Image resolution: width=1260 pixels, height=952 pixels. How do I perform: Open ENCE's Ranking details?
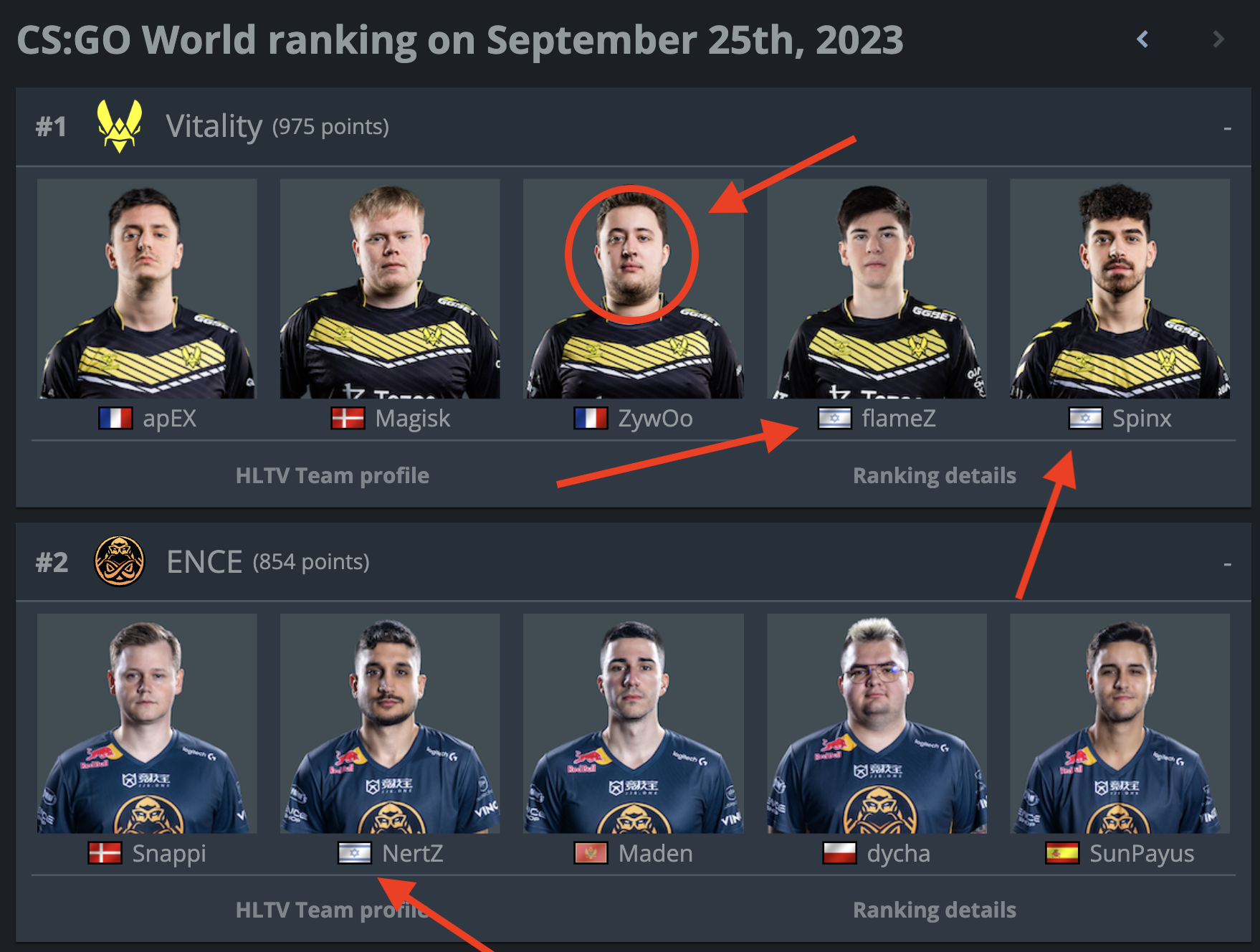pos(935,910)
